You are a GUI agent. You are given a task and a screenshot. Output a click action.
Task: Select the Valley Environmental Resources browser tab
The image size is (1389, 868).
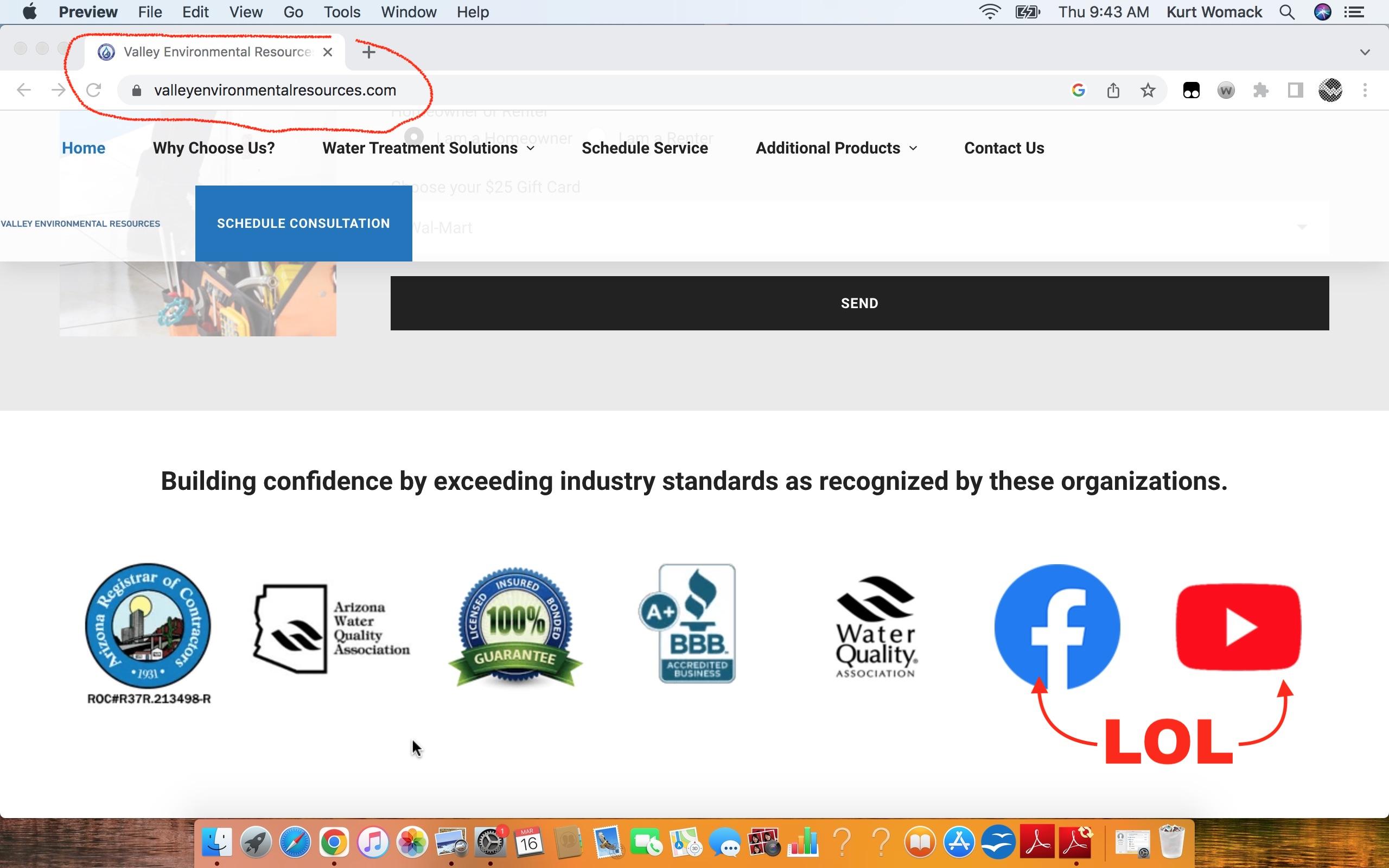tap(214, 52)
